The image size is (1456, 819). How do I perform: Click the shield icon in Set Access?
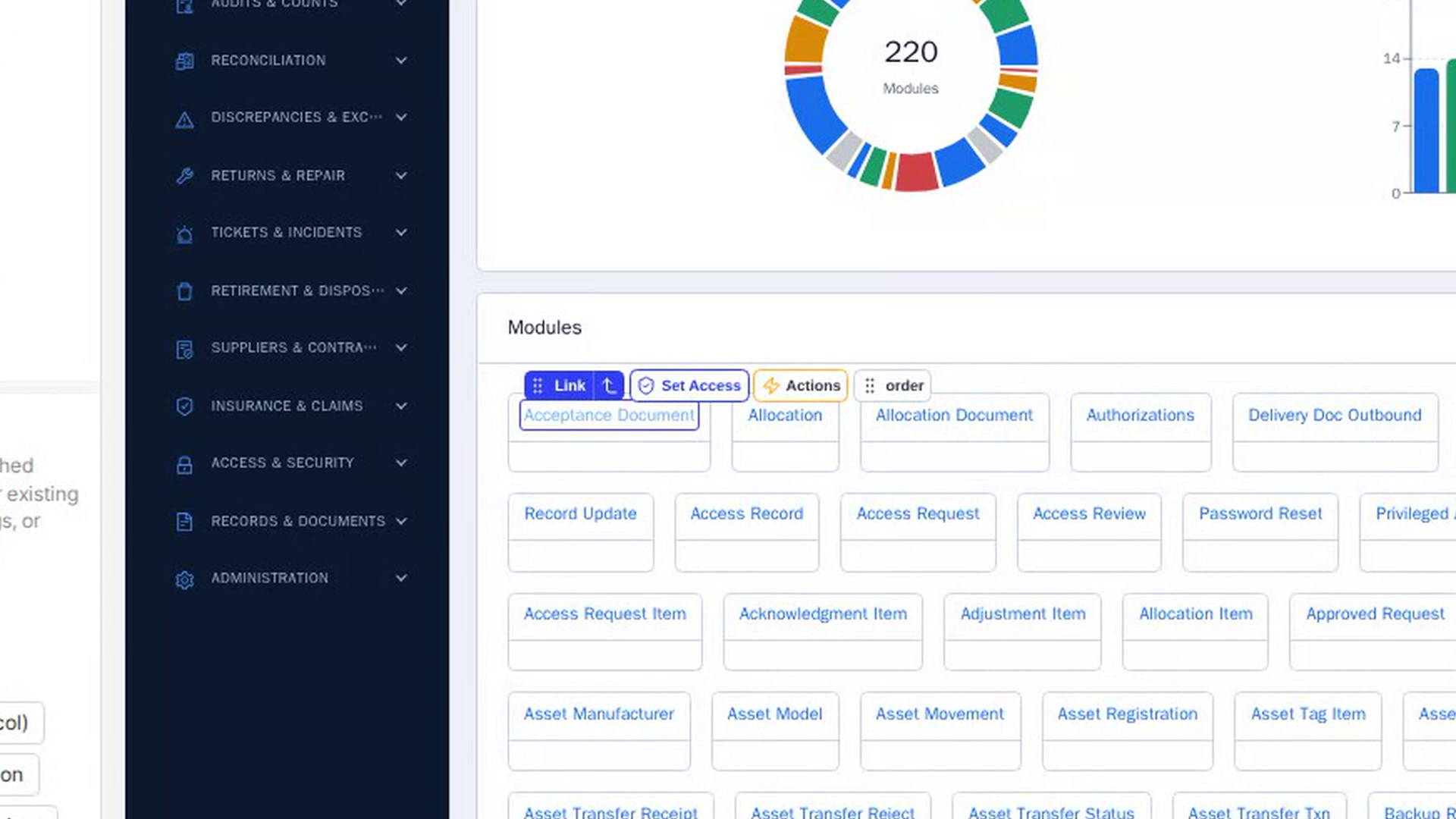click(x=646, y=386)
